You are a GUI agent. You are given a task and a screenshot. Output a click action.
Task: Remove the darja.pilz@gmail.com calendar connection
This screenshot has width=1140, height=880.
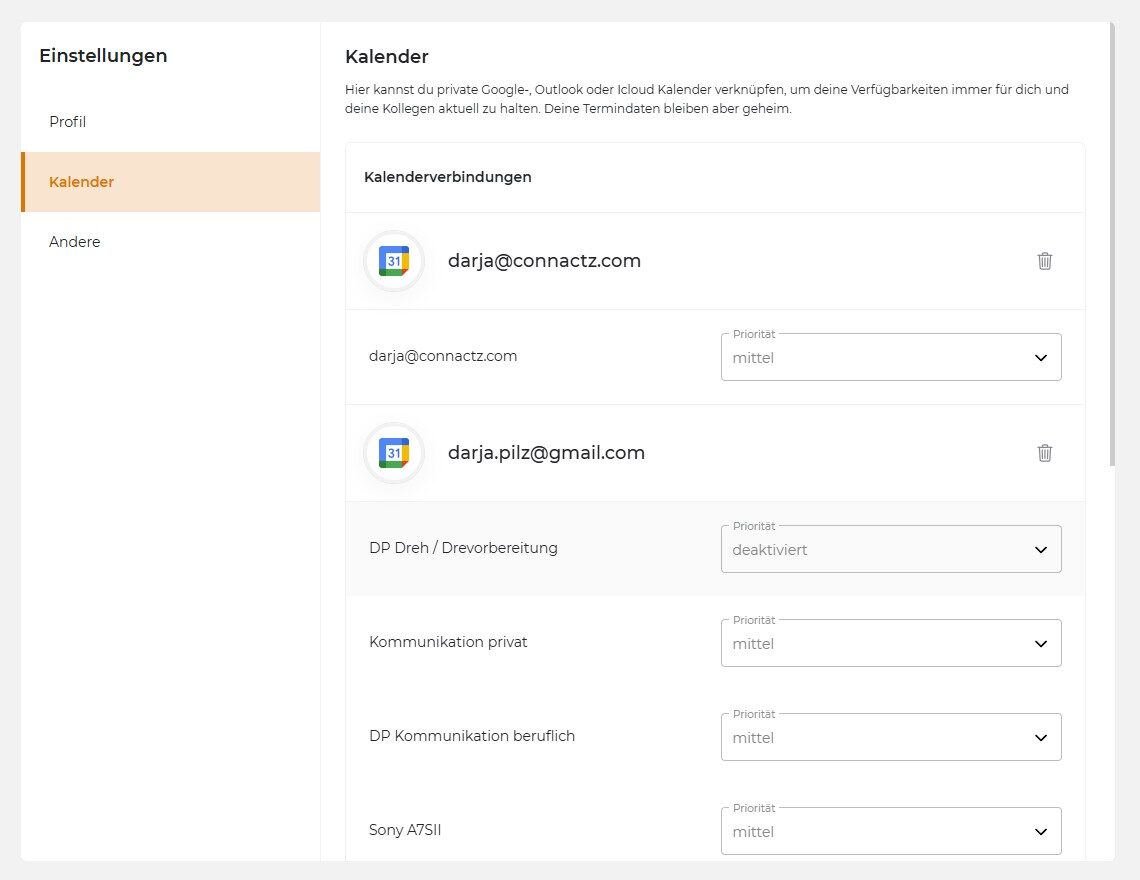click(1045, 453)
